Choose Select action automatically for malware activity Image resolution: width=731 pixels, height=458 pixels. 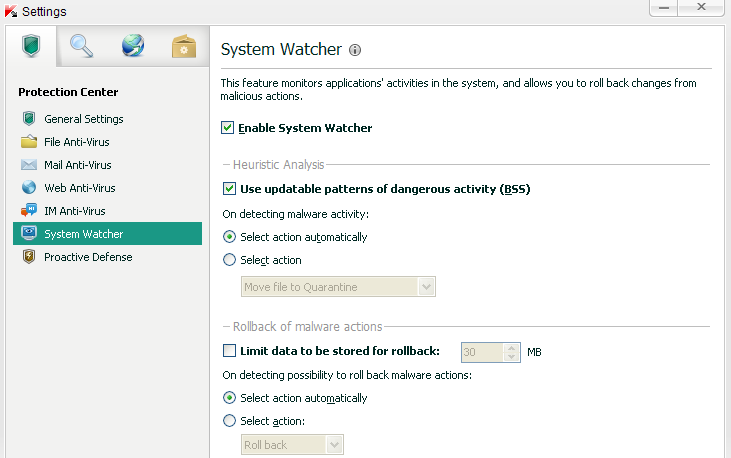(x=229, y=237)
